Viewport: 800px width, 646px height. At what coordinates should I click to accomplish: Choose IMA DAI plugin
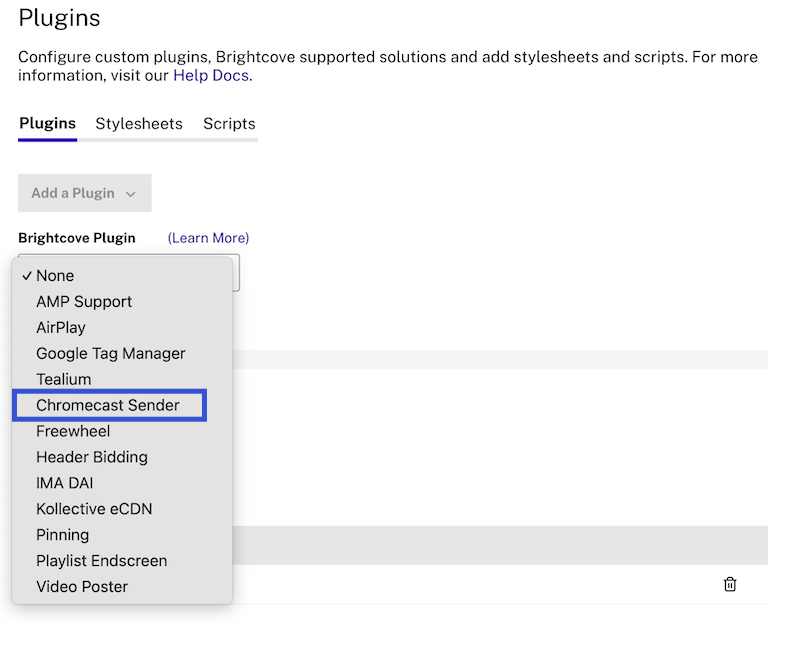[x=65, y=483]
